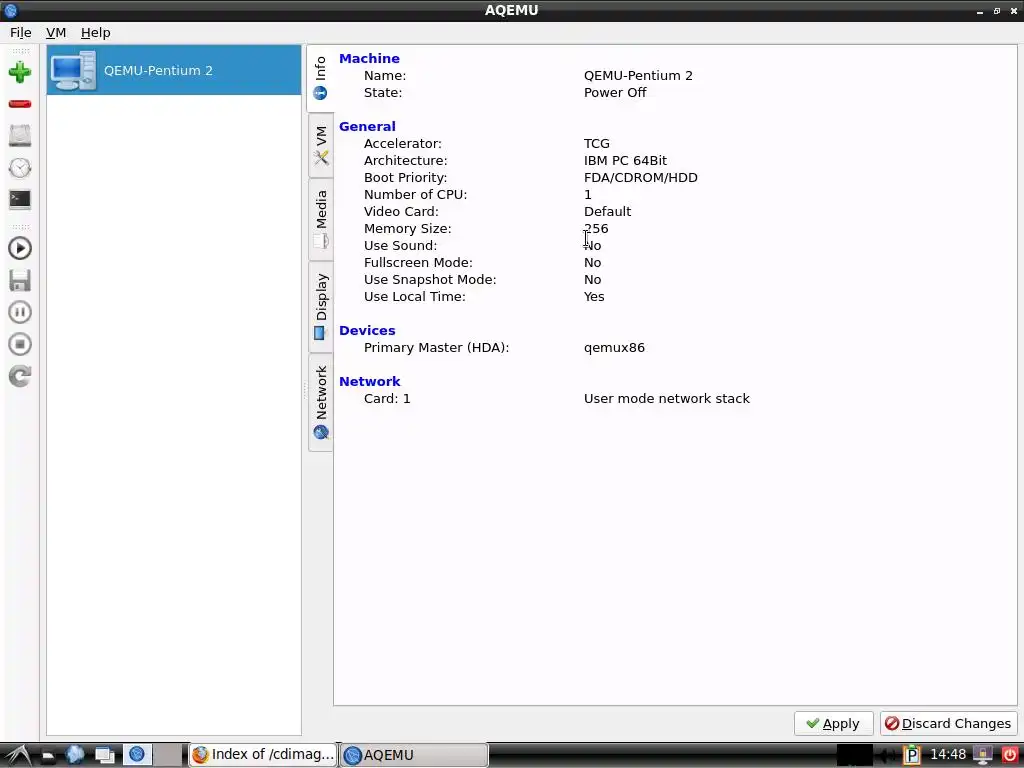1024x768 pixels.
Task: Start the virtual machine with the play icon
Action: point(20,248)
